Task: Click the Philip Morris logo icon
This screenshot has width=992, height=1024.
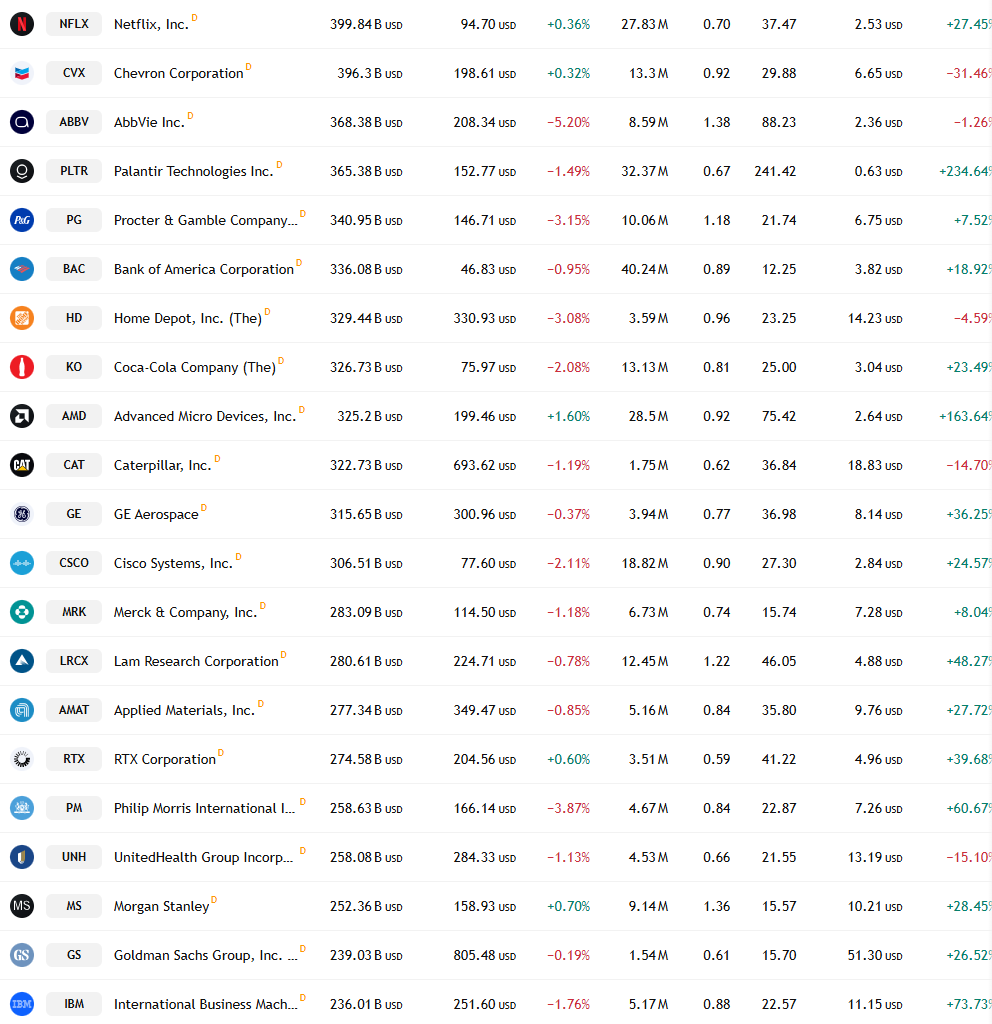Action: click(x=22, y=808)
